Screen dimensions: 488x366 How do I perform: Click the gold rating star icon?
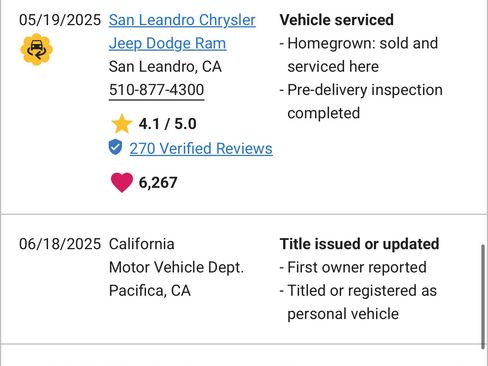click(122, 124)
